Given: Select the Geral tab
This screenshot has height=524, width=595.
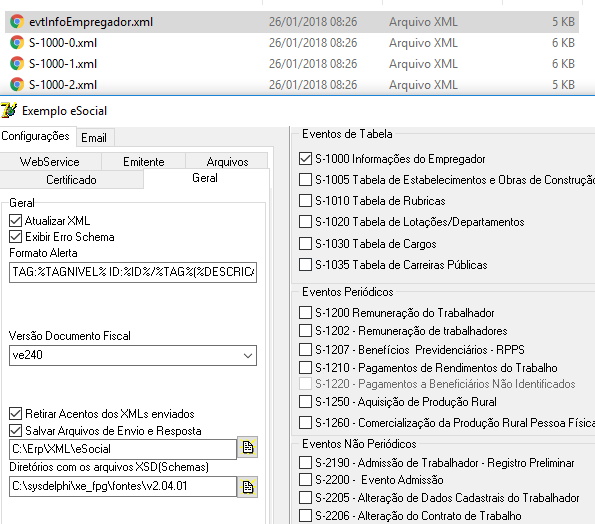Looking at the screenshot, I should 205,178.
